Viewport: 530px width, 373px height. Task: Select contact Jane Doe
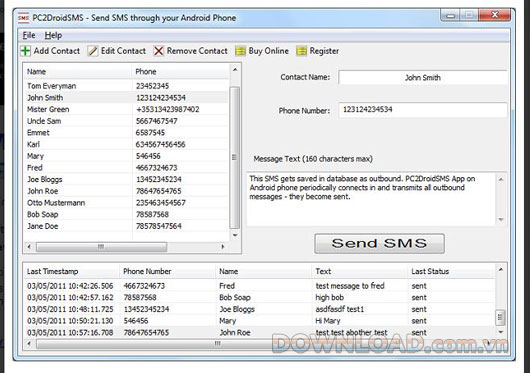click(127, 226)
